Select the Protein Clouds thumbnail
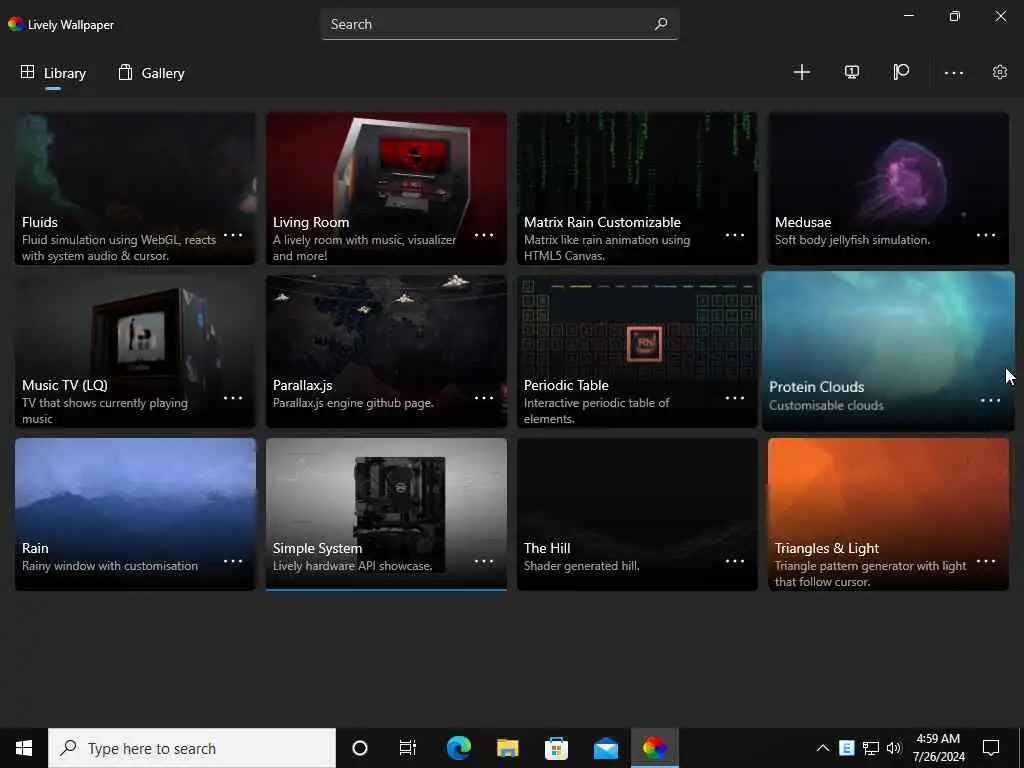 (888, 351)
